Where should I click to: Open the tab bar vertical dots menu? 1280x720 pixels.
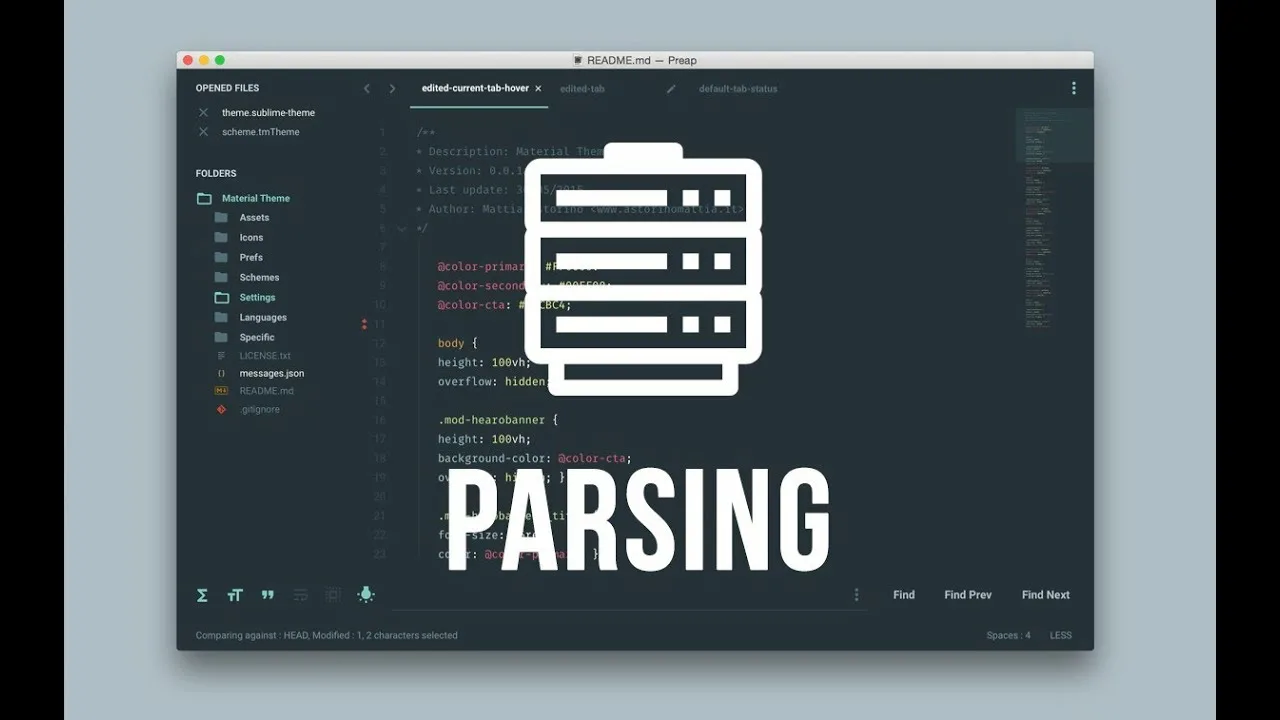coord(1074,88)
